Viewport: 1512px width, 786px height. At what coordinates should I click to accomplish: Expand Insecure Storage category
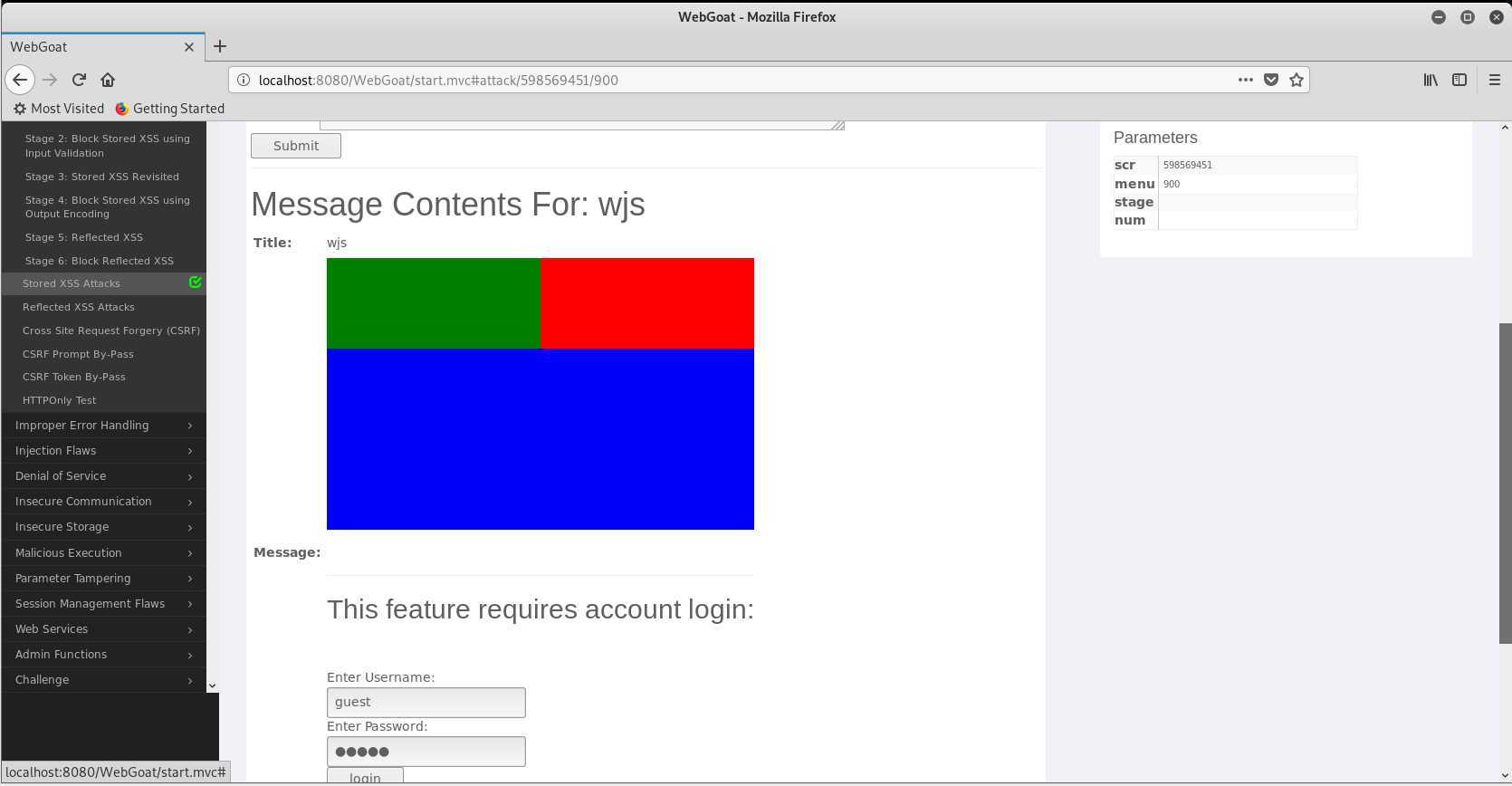click(103, 526)
